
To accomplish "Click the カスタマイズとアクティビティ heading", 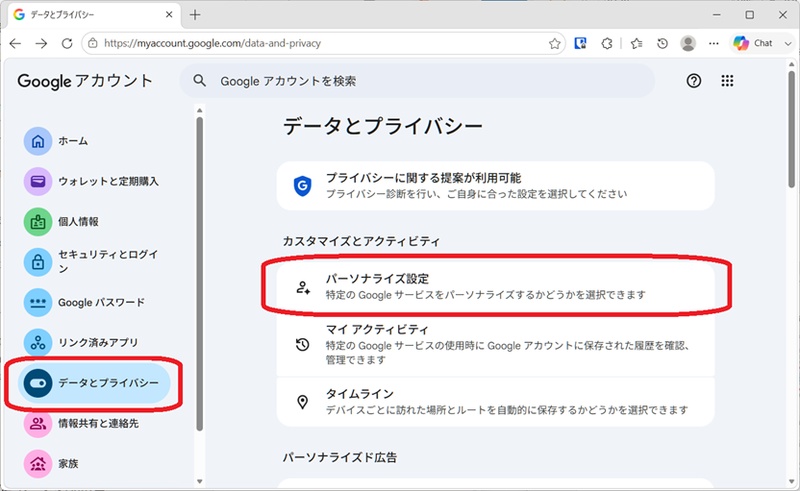I will (361, 241).
